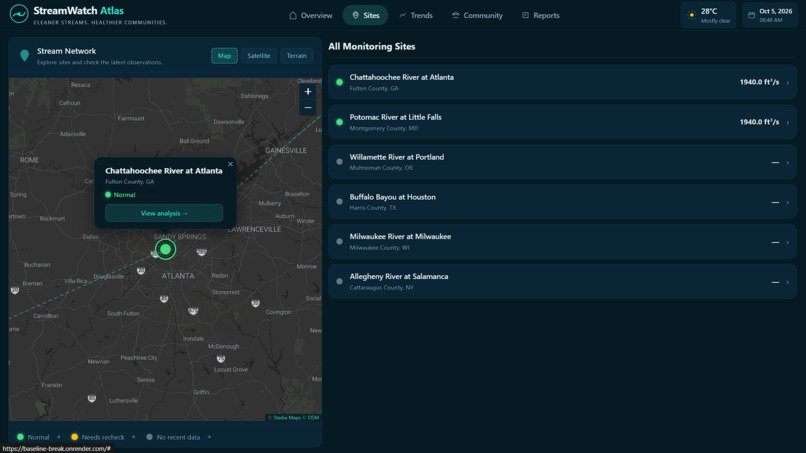Screen dimensions: 806x453
Task: Click green status dot for Chattahoochee River row
Action: [339, 82]
